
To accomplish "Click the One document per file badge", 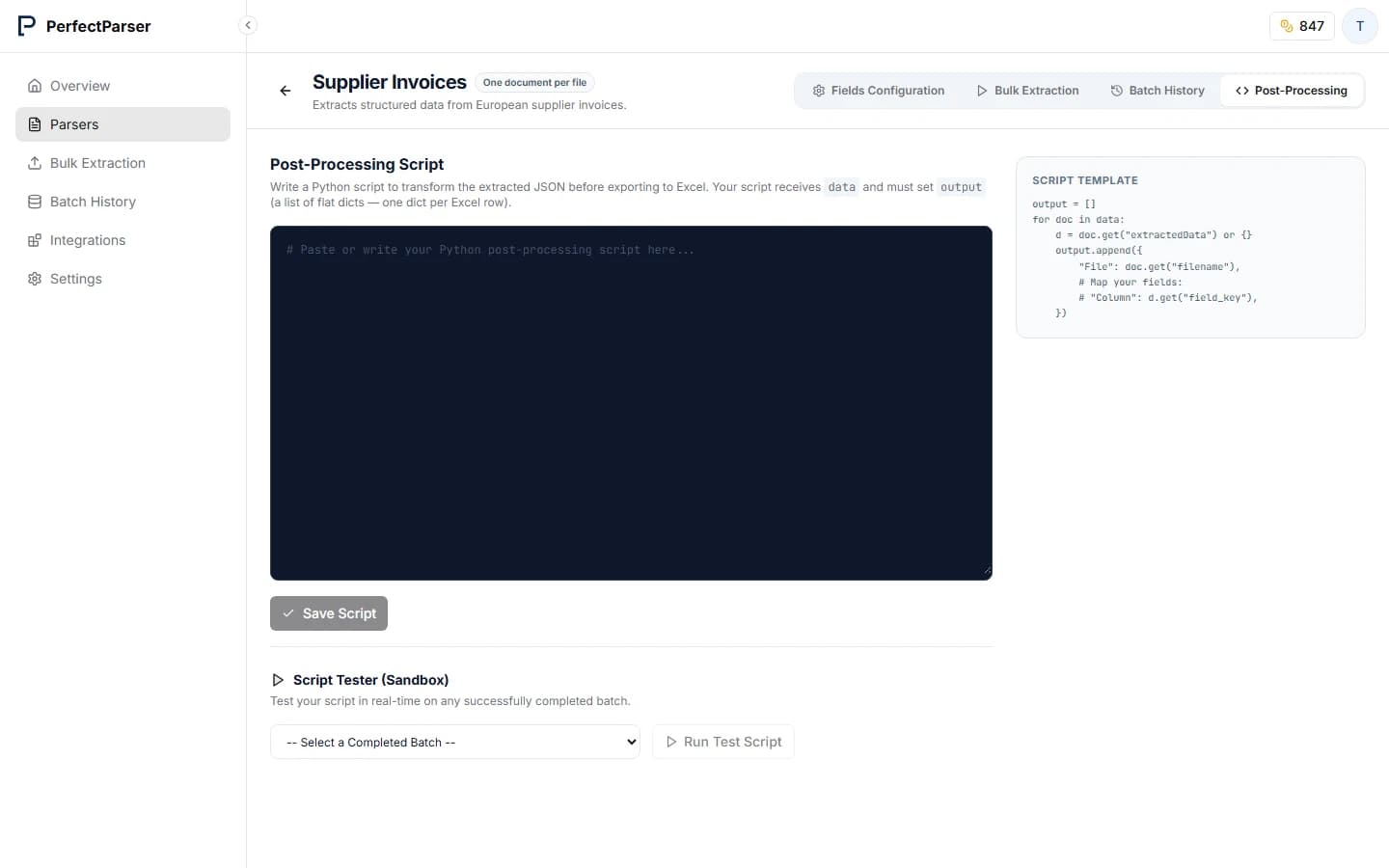I will click(x=534, y=83).
